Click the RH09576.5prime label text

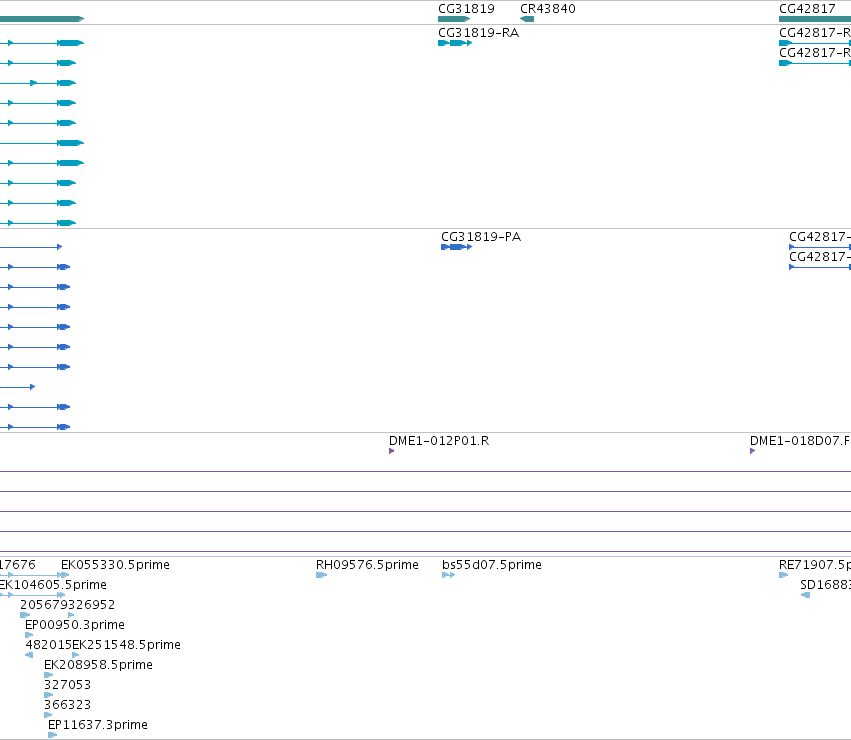click(x=367, y=565)
